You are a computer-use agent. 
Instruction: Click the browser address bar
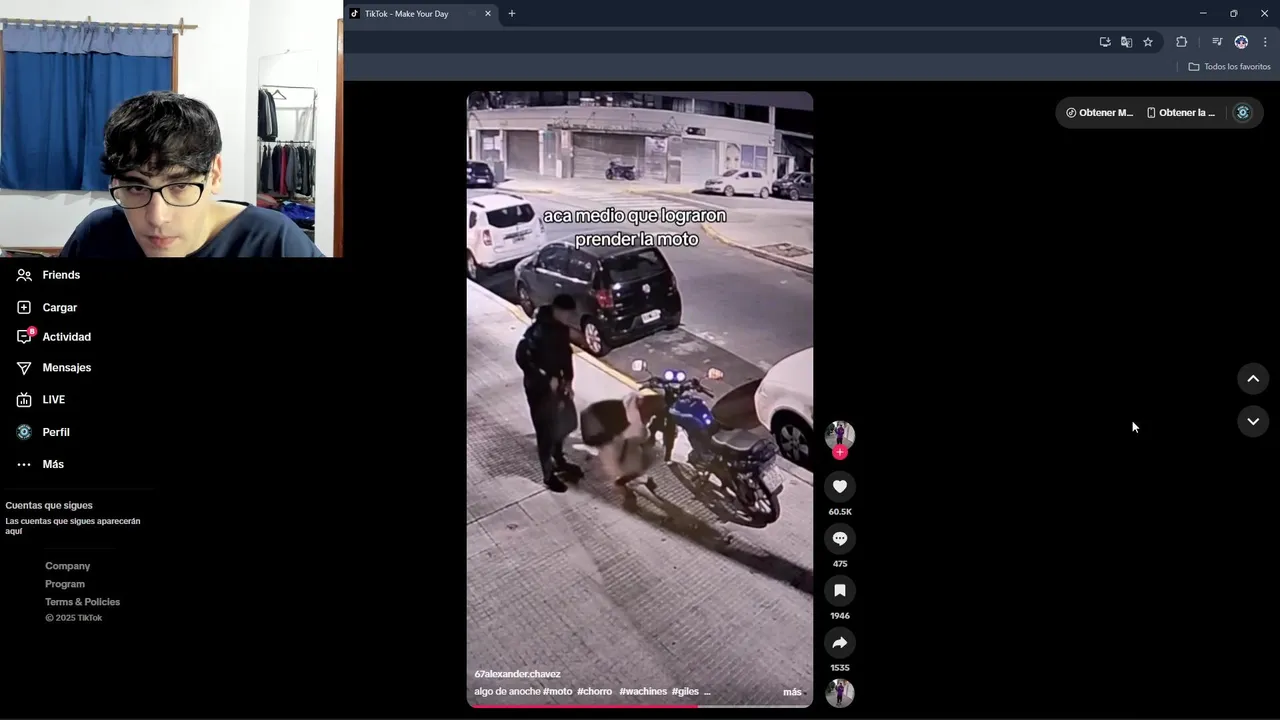click(720, 42)
